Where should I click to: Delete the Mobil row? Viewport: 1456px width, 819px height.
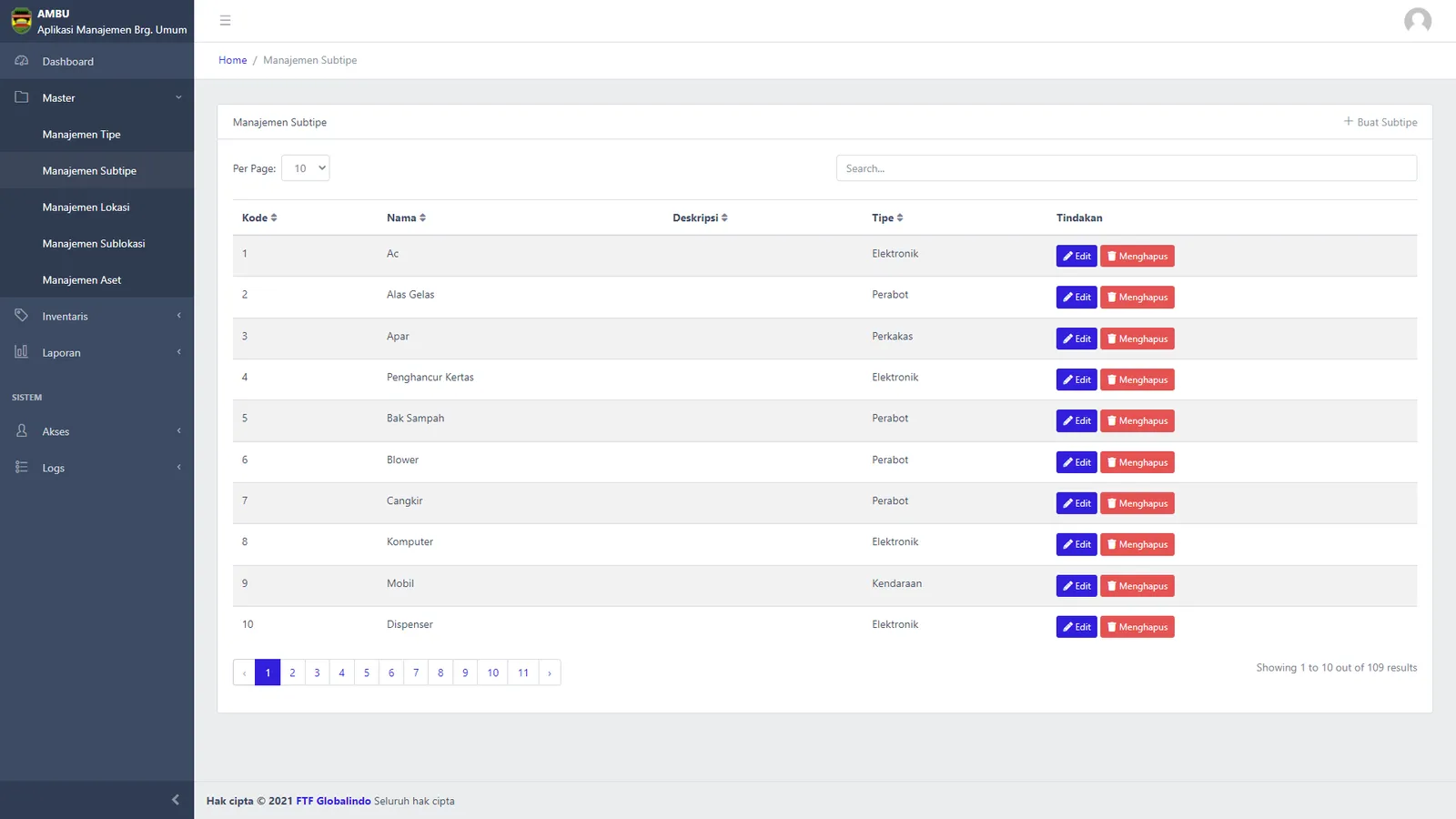pos(1137,586)
